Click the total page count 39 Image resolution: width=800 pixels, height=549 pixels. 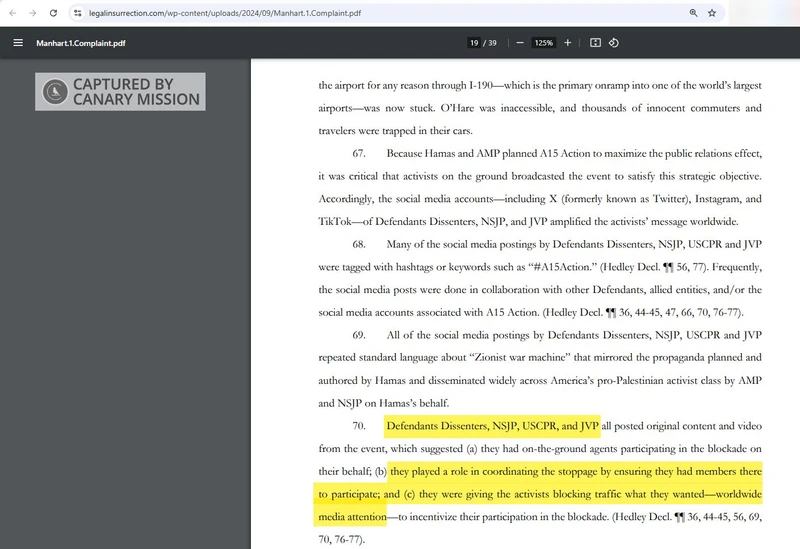pyautogui.click(x=492, y=43)
